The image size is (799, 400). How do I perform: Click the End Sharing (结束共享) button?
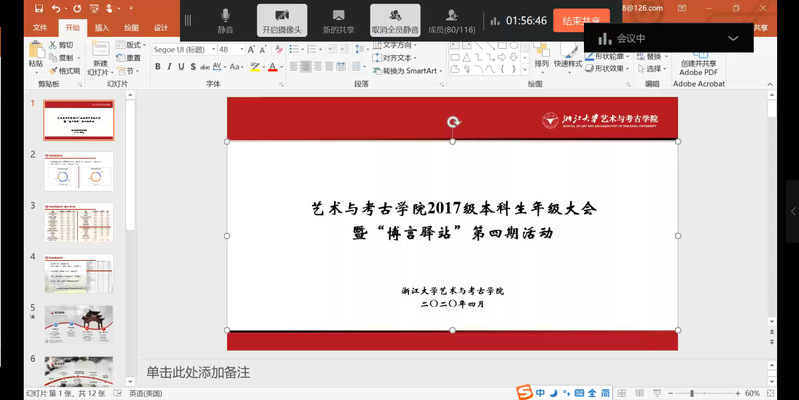tap(581, 20)
